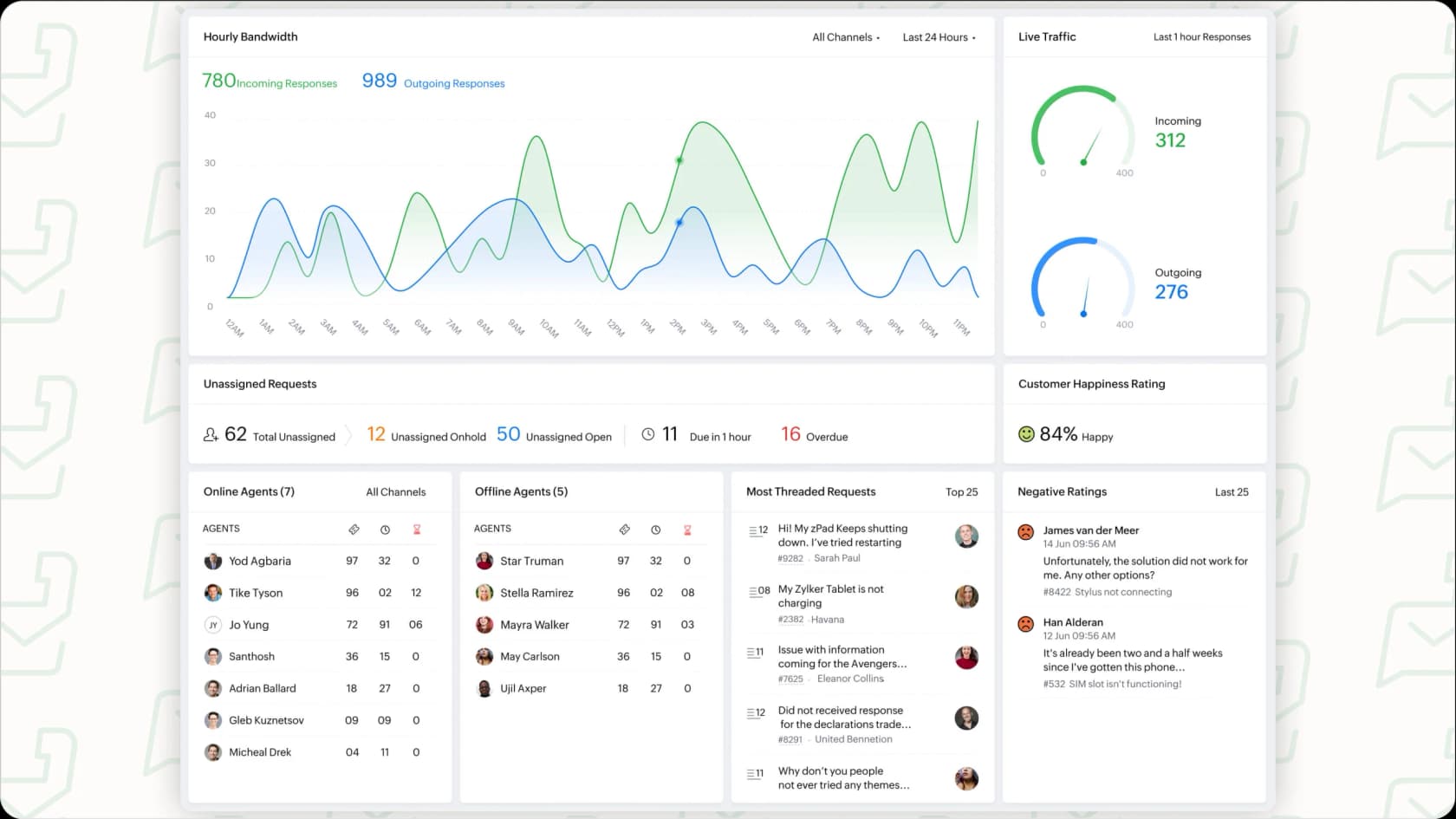Screen dimensions: 1456x819
Task: Click the happy smiley face icon
Action: click(x=1026, y=434)
